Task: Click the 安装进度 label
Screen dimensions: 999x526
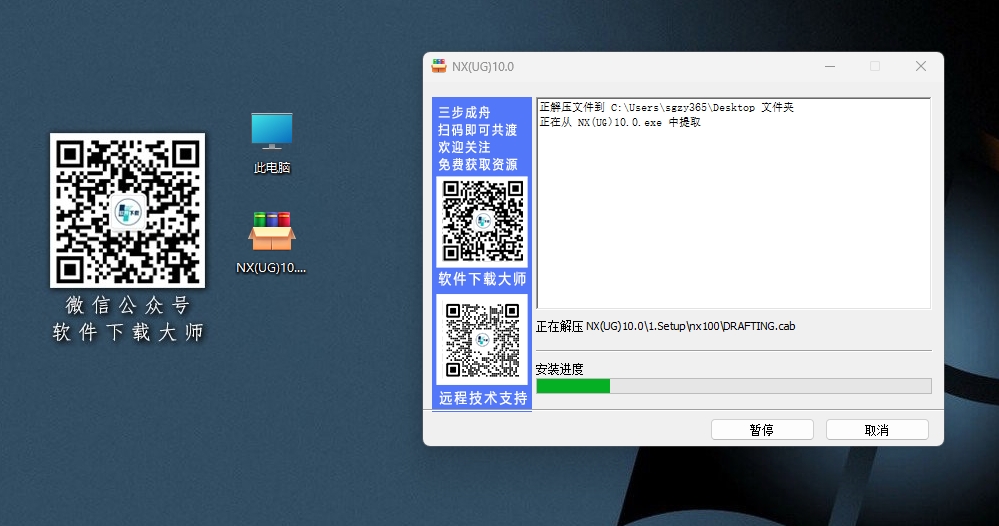Action: [559, 369]
